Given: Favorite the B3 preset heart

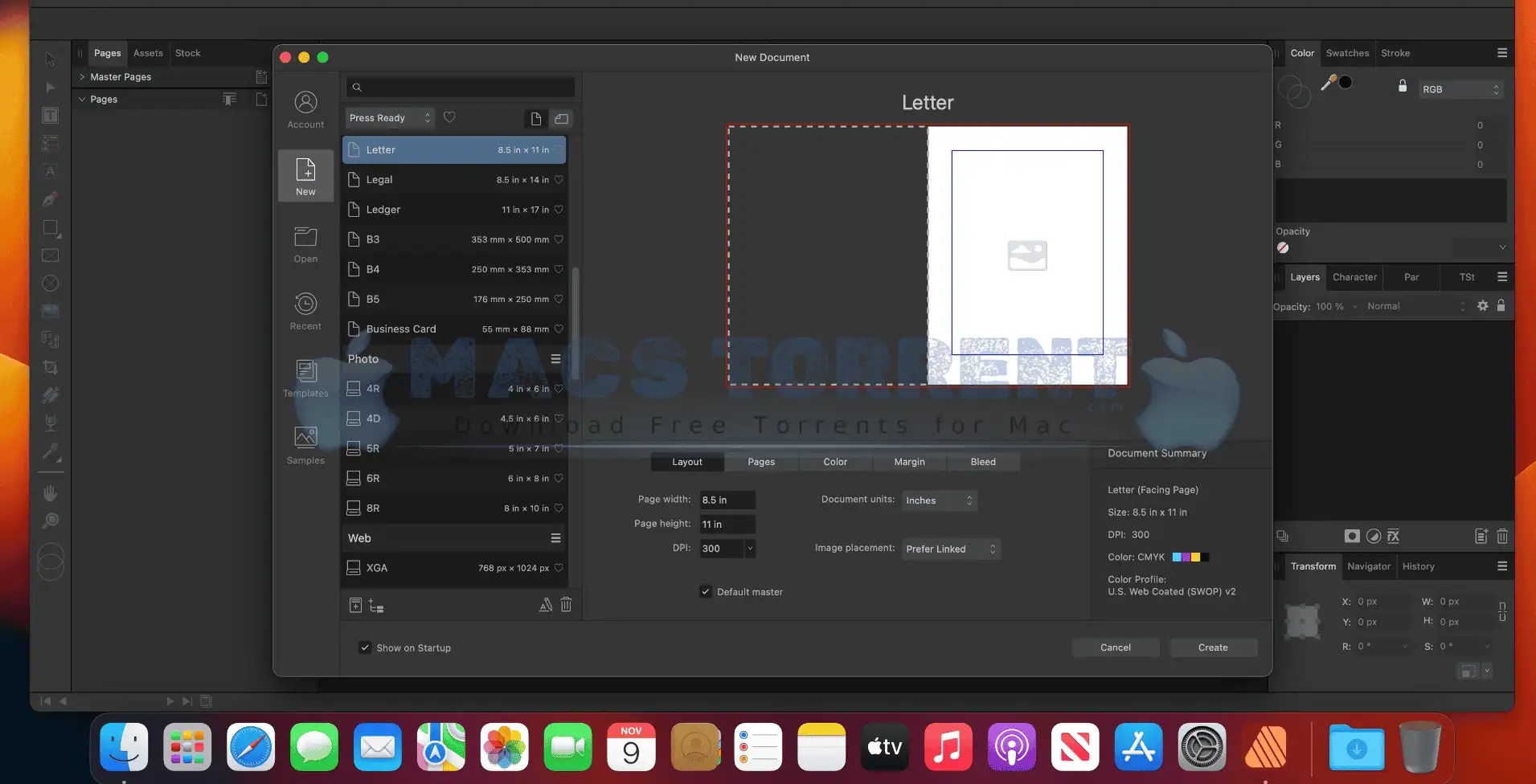Looking at the screenshot, I should tap(559, 239).
